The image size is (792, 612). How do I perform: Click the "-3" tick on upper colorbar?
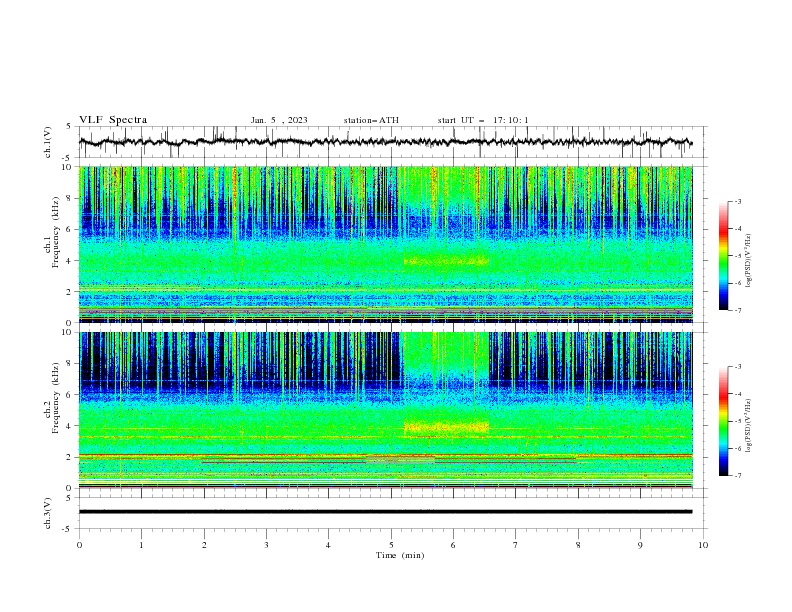737,201
